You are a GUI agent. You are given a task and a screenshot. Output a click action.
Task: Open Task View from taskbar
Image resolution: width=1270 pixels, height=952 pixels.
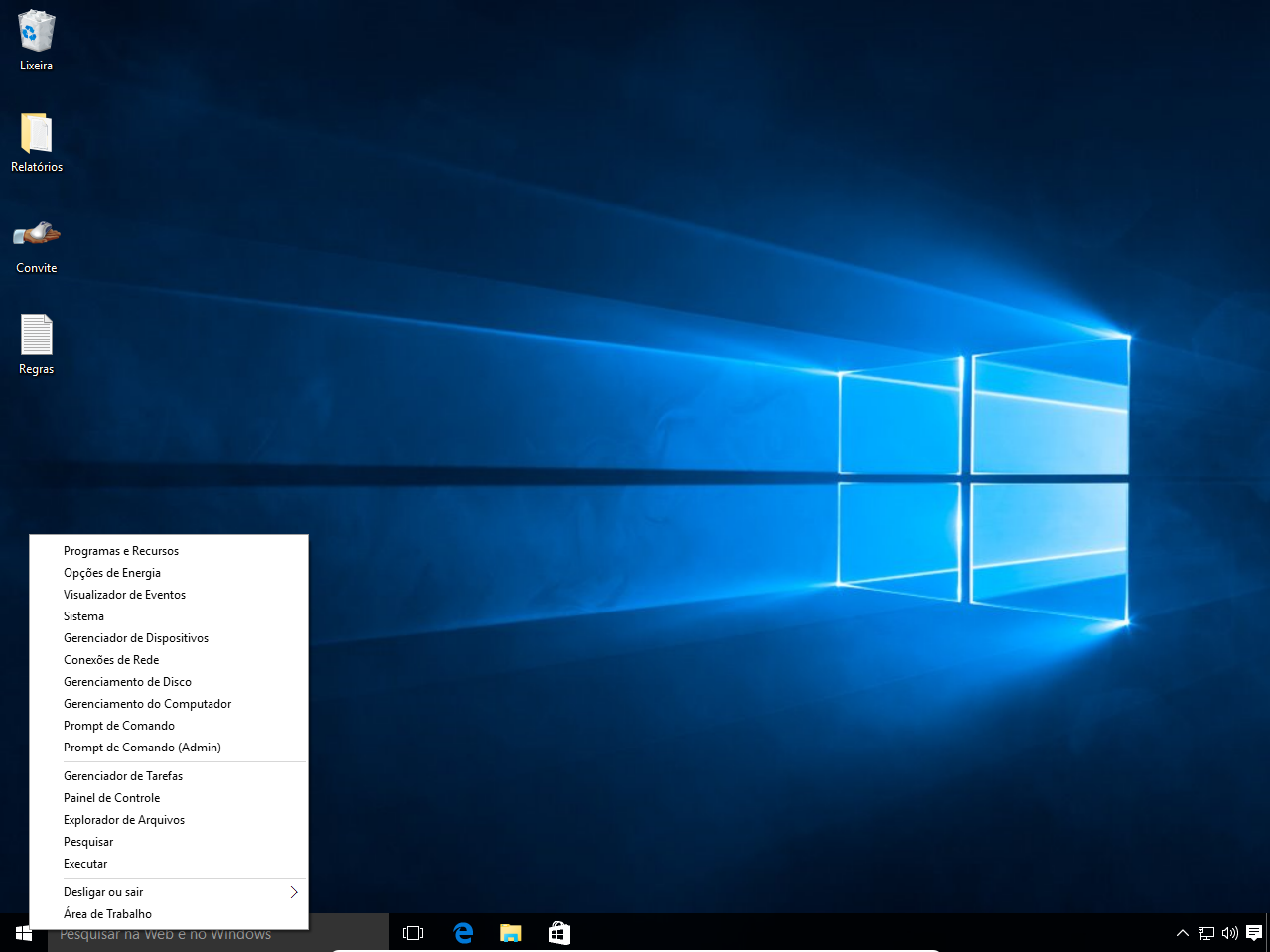coord(413,933)
